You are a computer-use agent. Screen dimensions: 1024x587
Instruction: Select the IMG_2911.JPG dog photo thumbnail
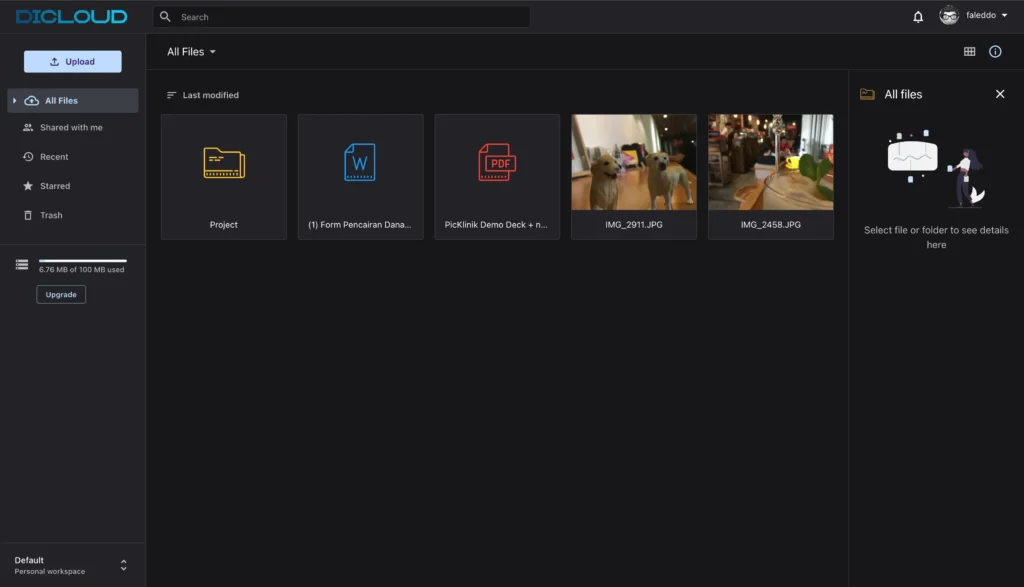click(634, 162)
